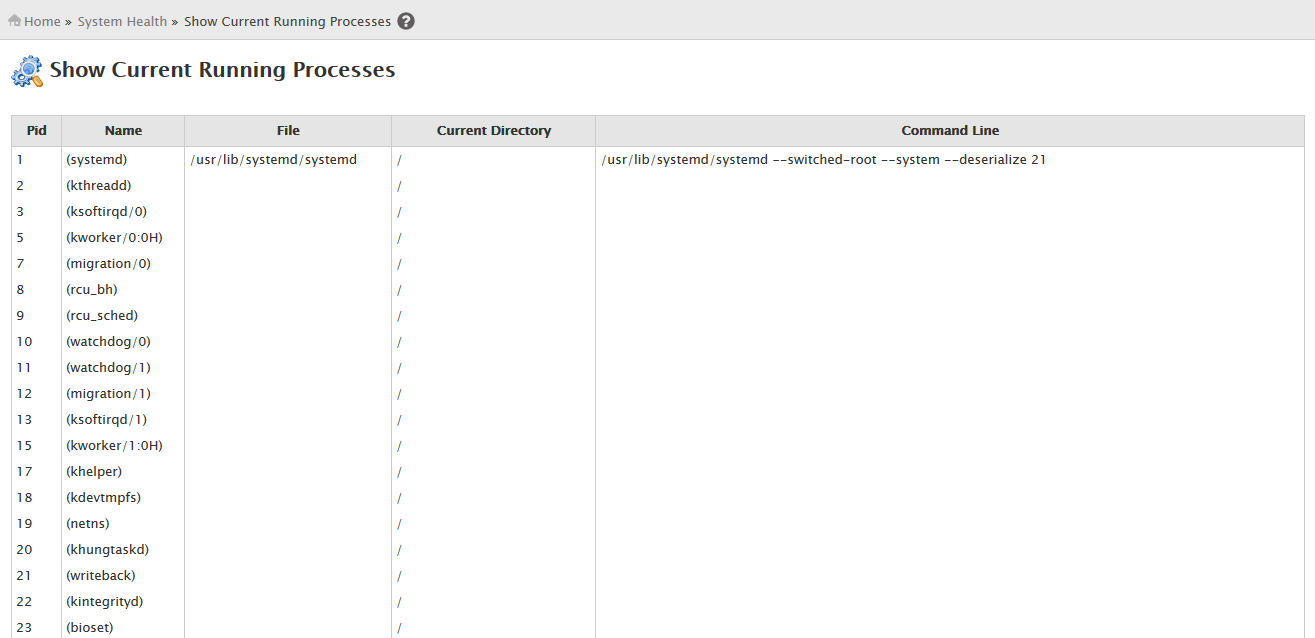Select the (bioset) process name
Screen dimensions: 1315x638
tap(90, 628)
